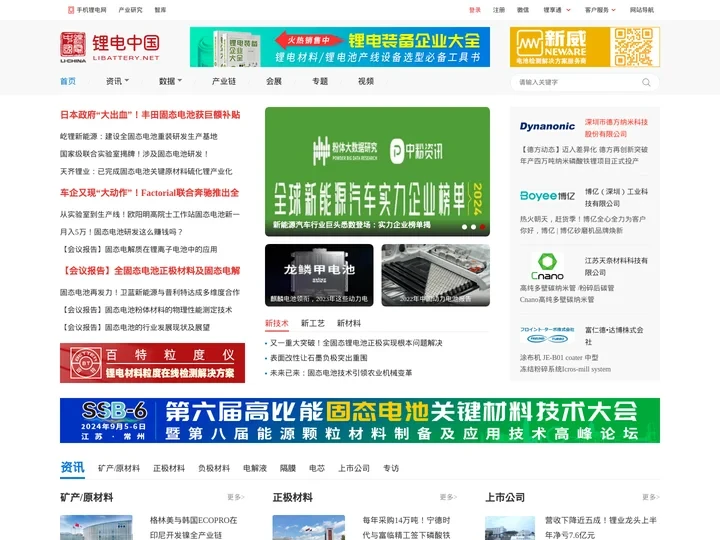Go to 首页 in navigation
Viewport: 720px width, 540px height.
[68, 81]
